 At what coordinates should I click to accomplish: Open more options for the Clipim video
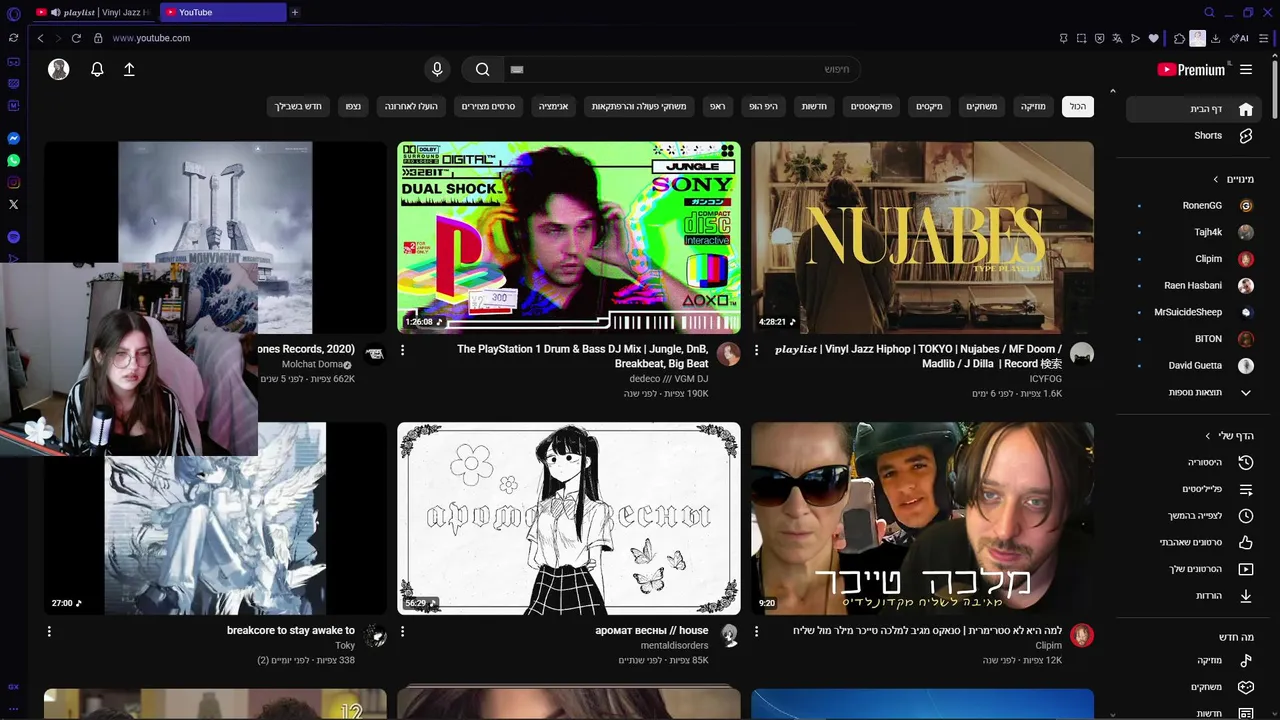point(756,631)
